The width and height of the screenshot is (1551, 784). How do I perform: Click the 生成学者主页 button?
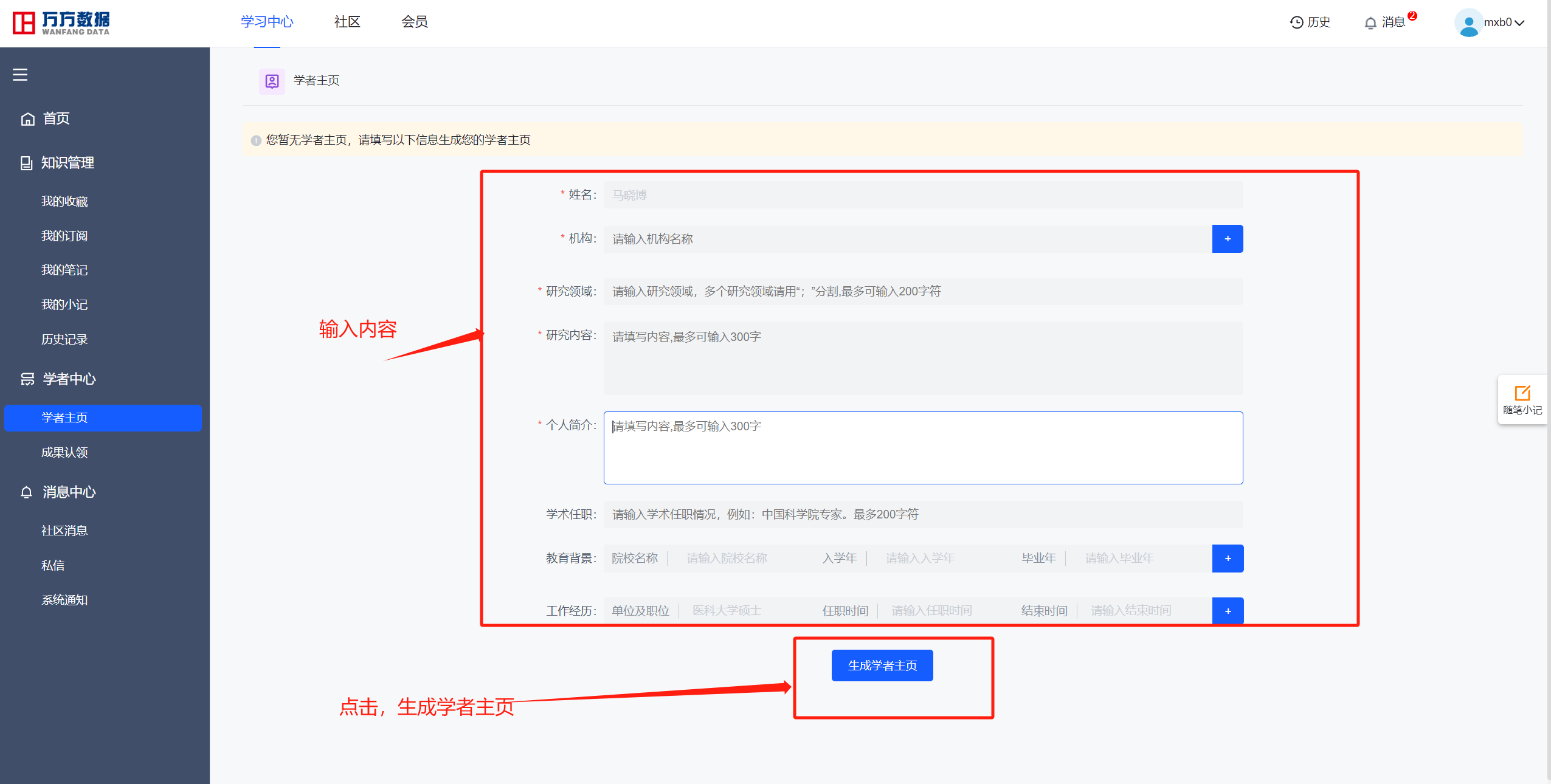point(882,665)
